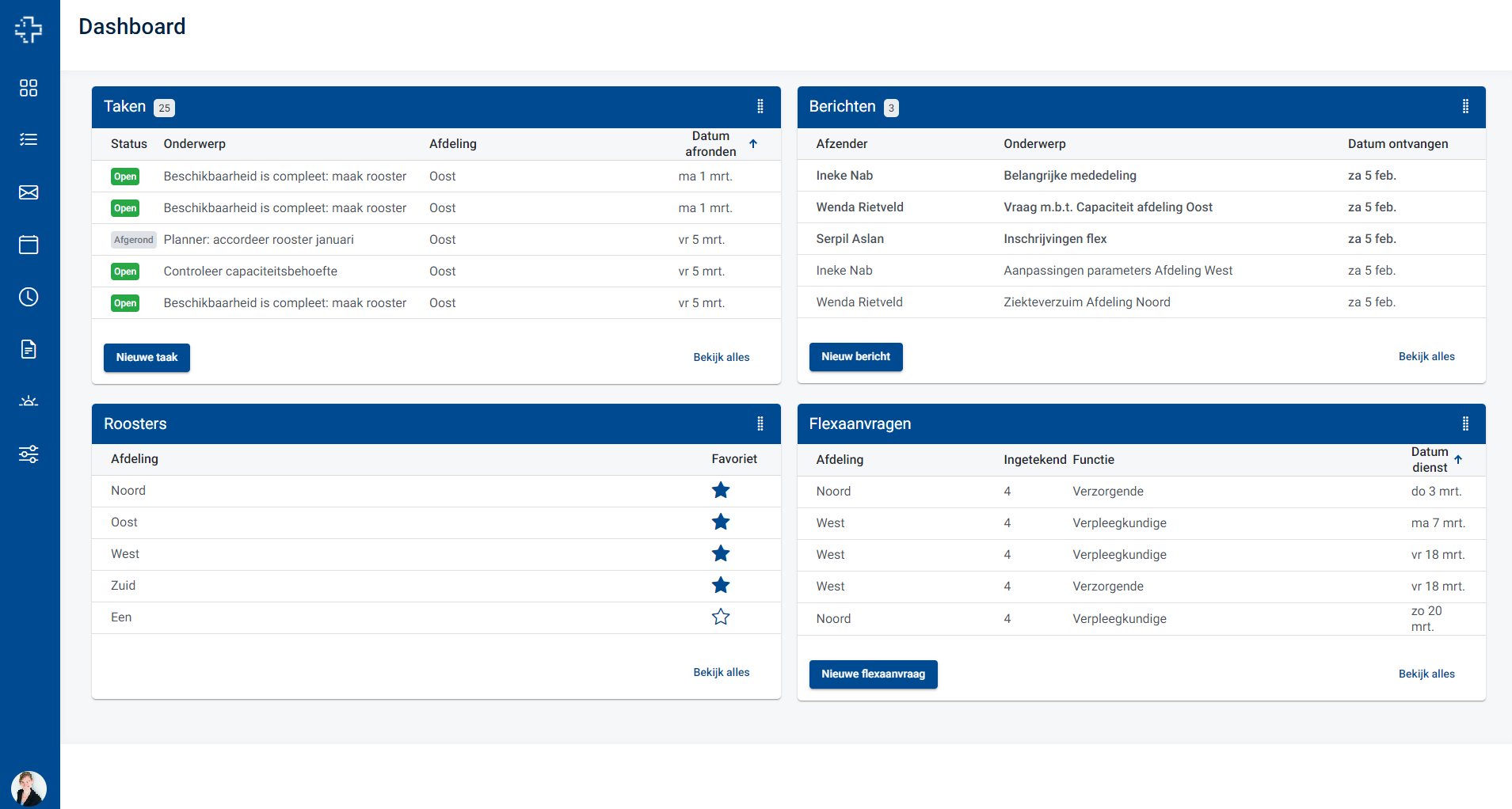Open the Taken panel options menu
The image size is (1512, 809).
[x=760, y=106]
